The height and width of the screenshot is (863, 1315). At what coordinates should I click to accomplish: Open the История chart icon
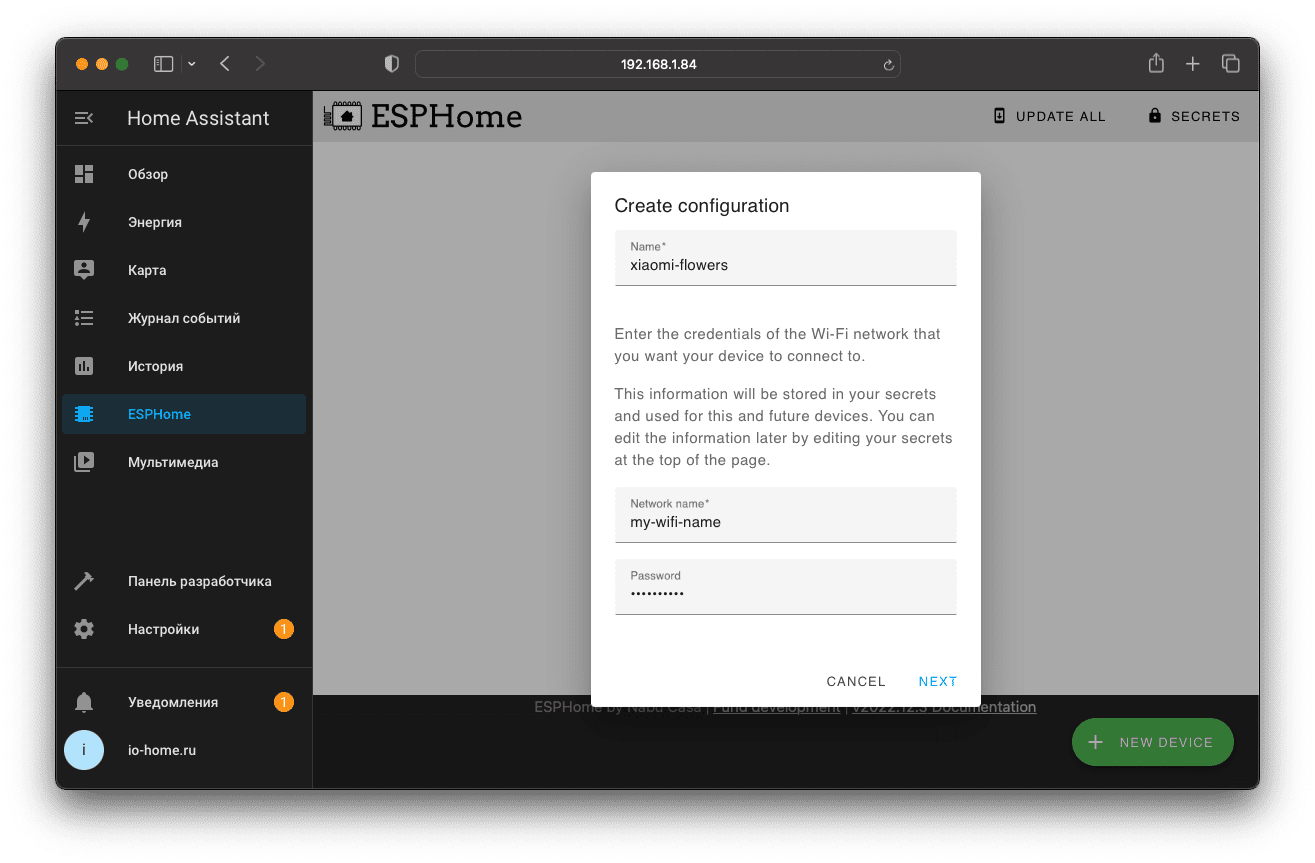pos(84,366)
